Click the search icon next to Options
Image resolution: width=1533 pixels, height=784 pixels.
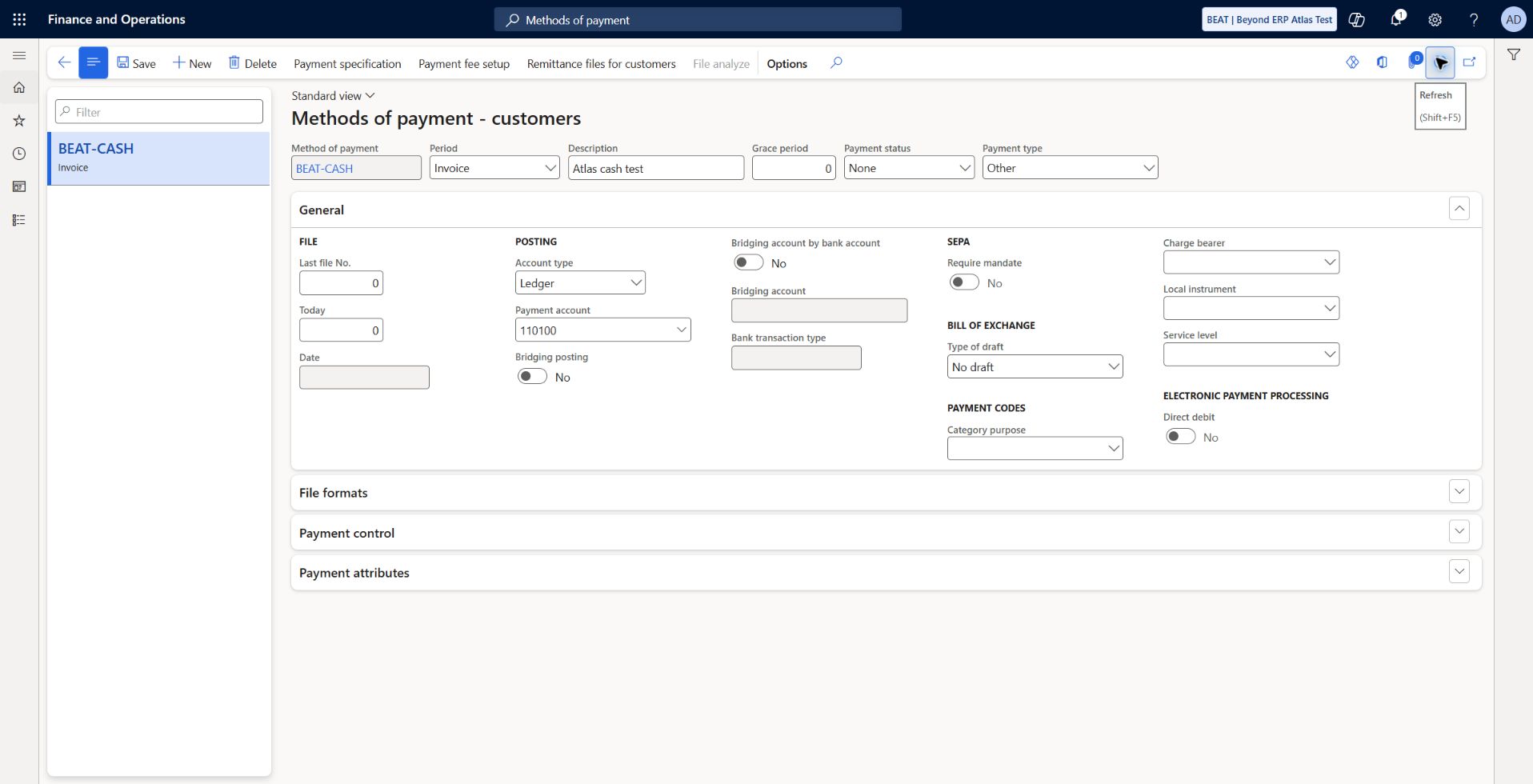click(836, 62)
